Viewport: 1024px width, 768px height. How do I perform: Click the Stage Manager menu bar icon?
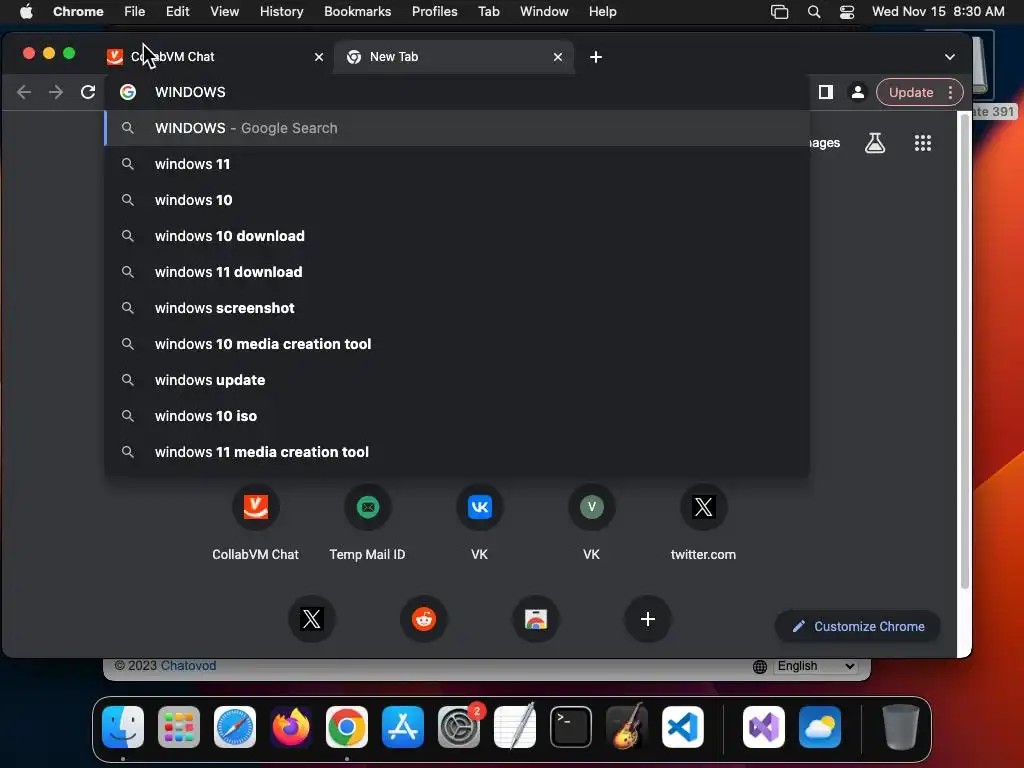point(779,12)
